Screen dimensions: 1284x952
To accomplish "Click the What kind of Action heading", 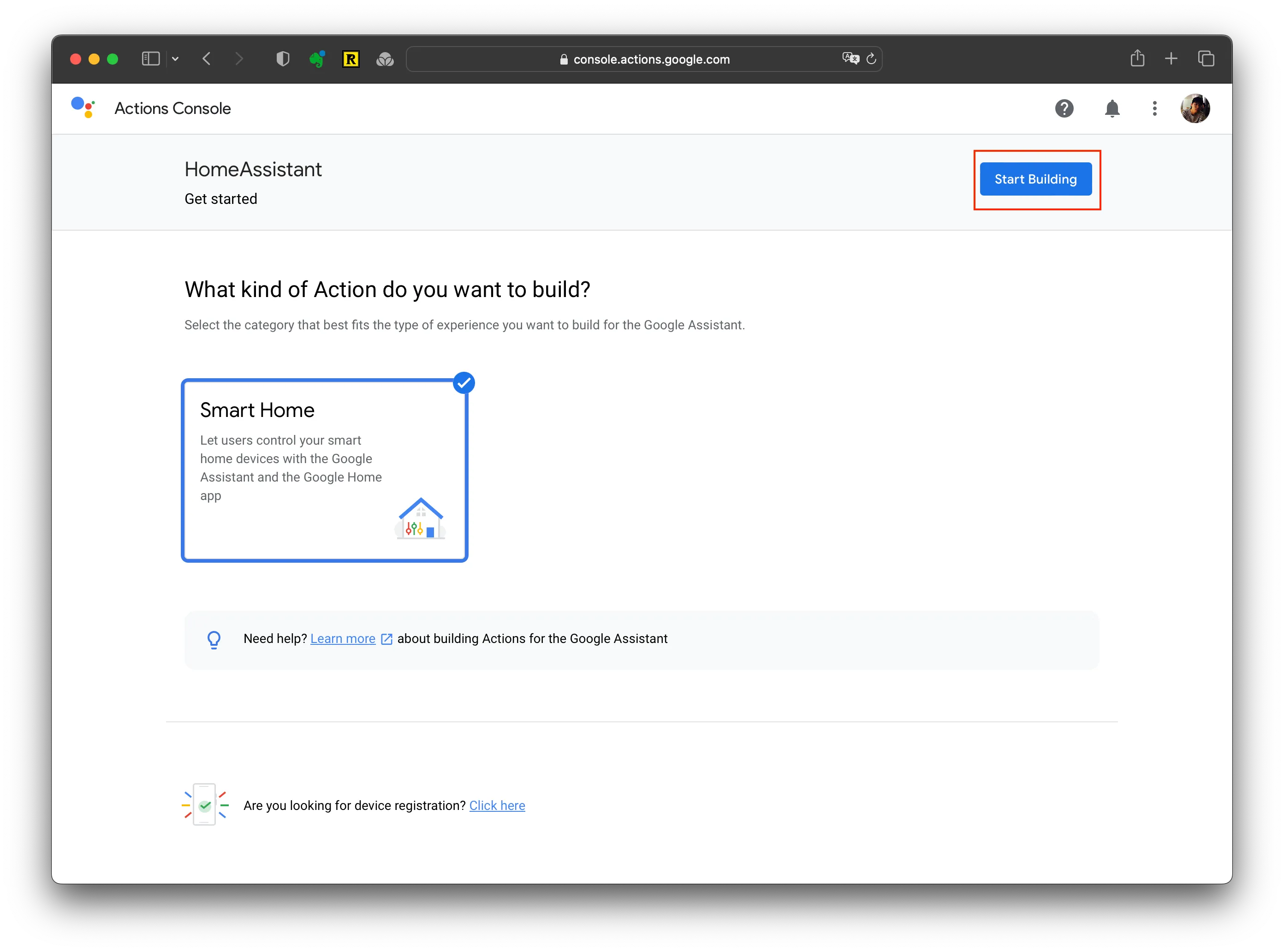I will 387,289.
